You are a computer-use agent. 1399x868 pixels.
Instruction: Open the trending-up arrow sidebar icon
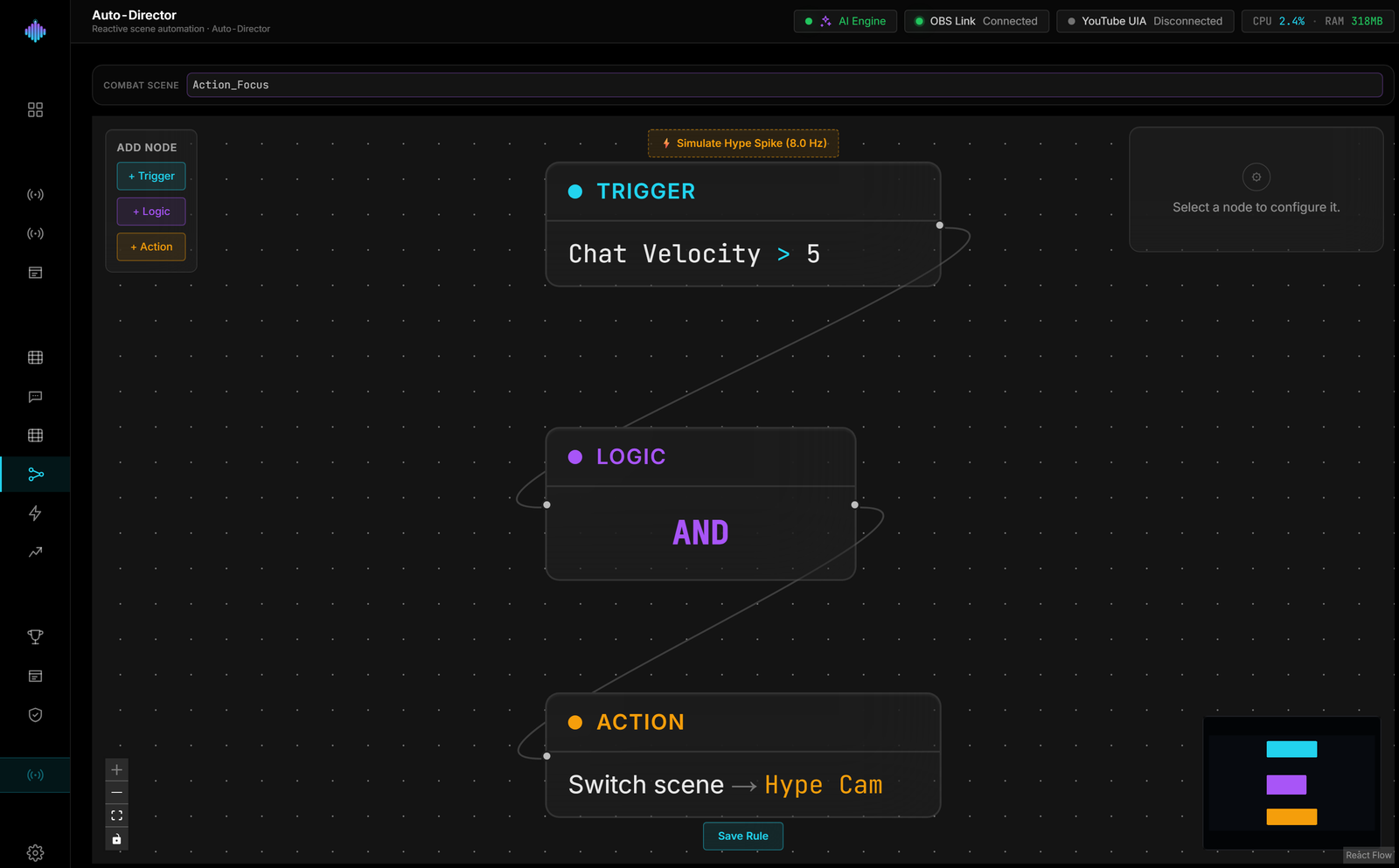coord(35,552)
